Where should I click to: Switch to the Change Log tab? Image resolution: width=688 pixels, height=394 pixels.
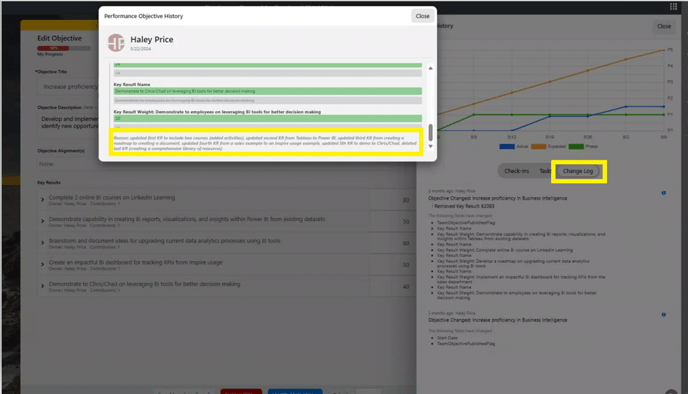pos(577,171)
